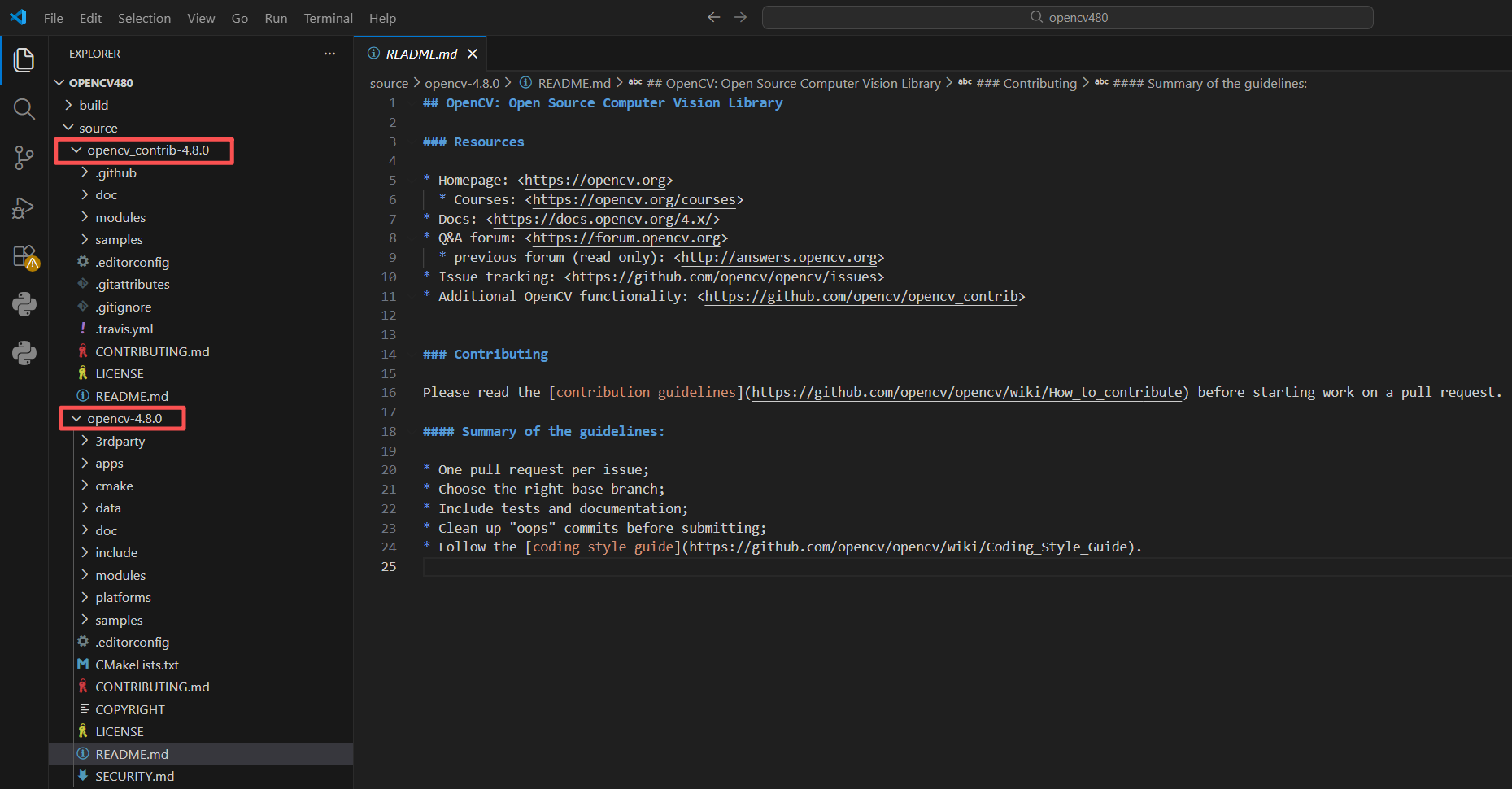The image size is (1512, 789).
Task: Click the opencv480 command center search box
Action: pyautogui.click(x=1067, y=17)
